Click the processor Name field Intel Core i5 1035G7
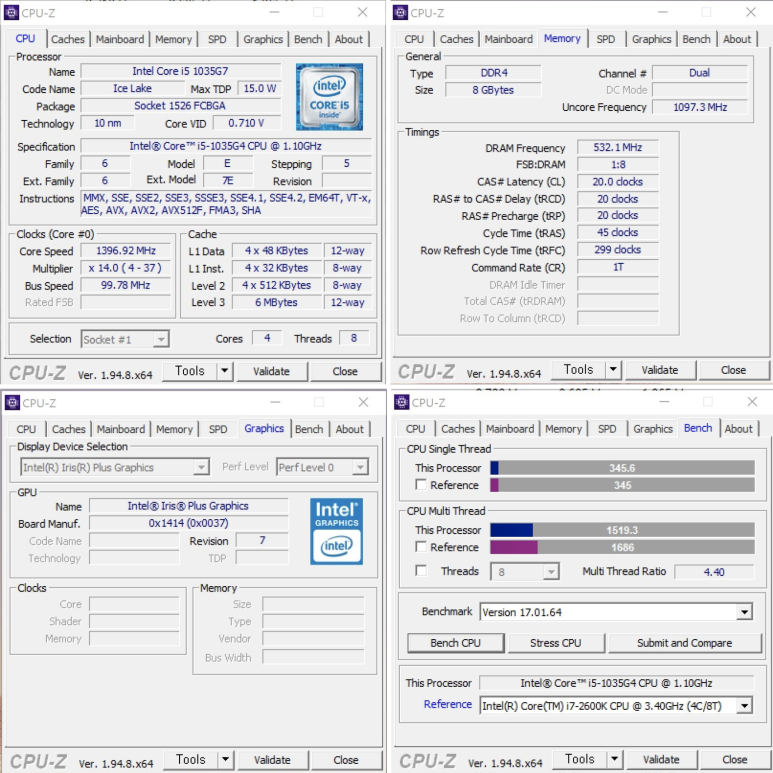 (180, 71)
